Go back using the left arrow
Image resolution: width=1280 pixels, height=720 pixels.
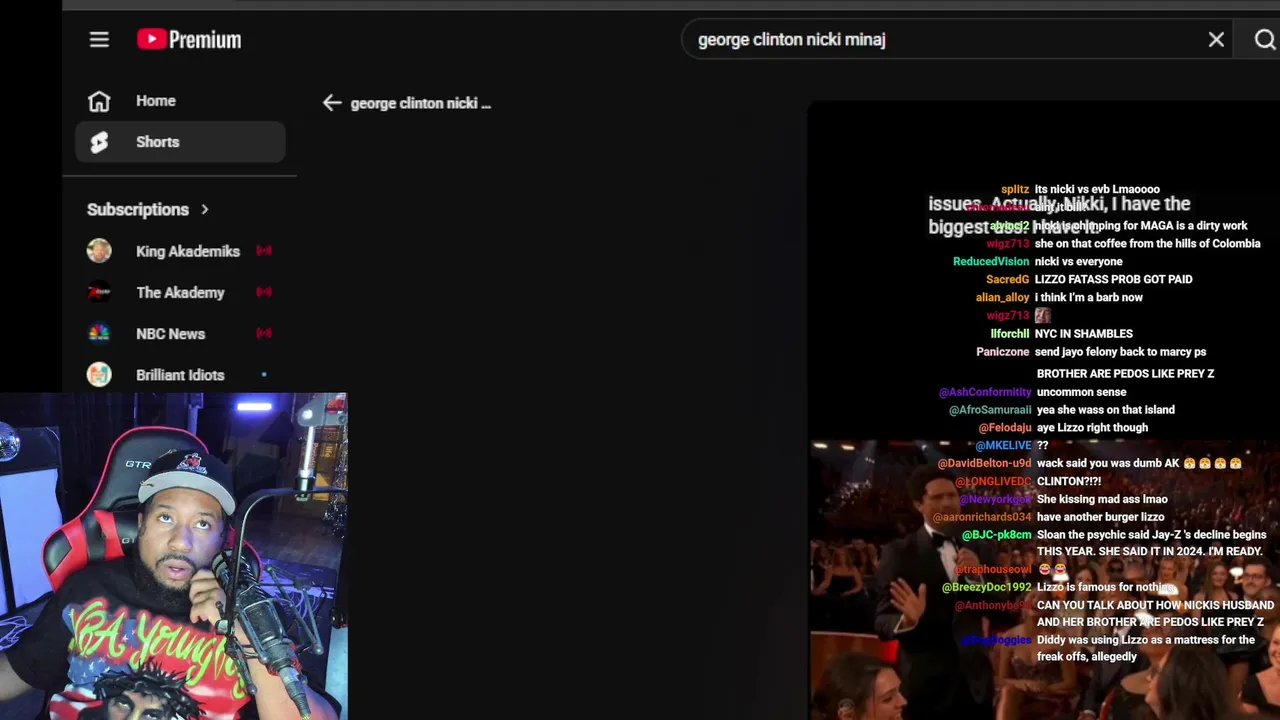click(332, 103)
